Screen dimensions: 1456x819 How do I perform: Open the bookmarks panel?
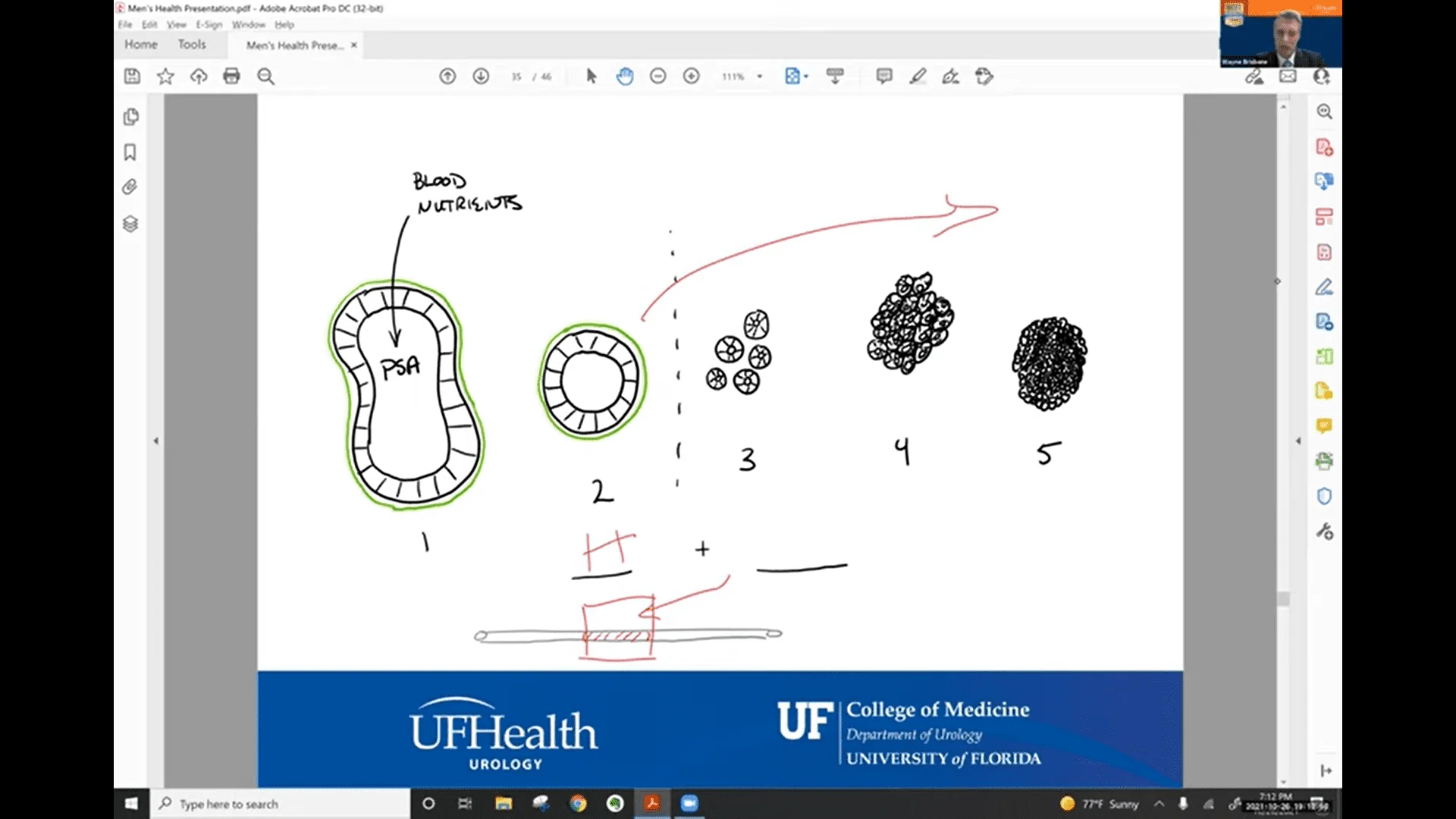[x=130, y=152]
